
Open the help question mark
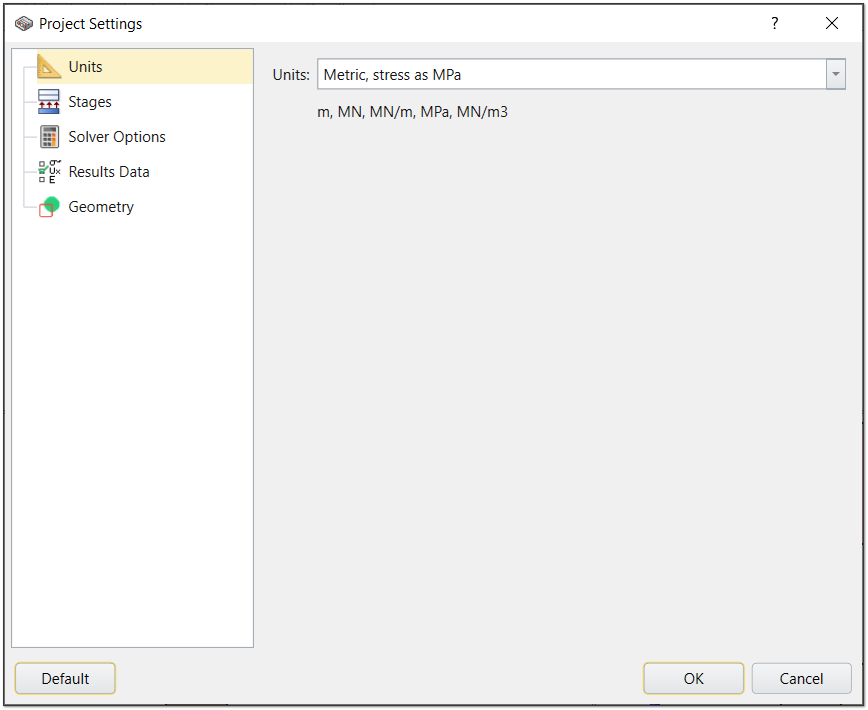point(775,23)
